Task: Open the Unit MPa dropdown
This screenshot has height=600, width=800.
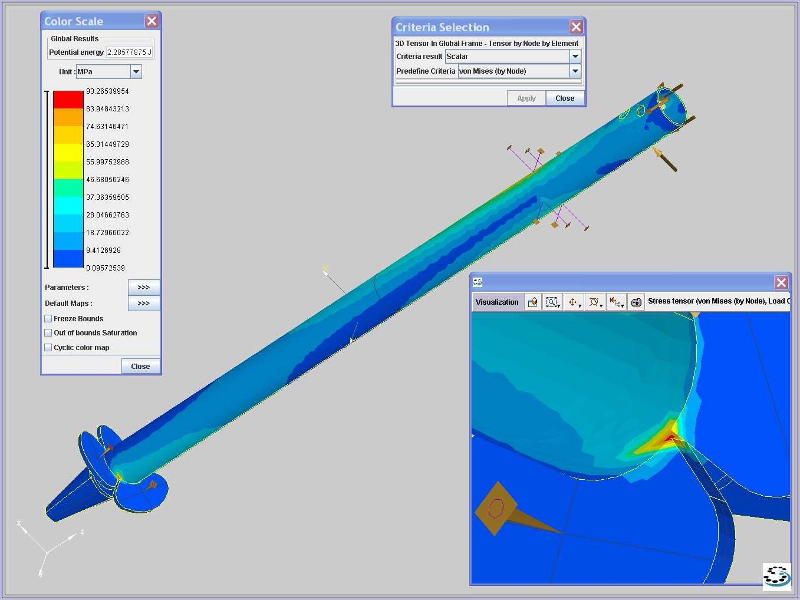Action: (x=135, y=72)
